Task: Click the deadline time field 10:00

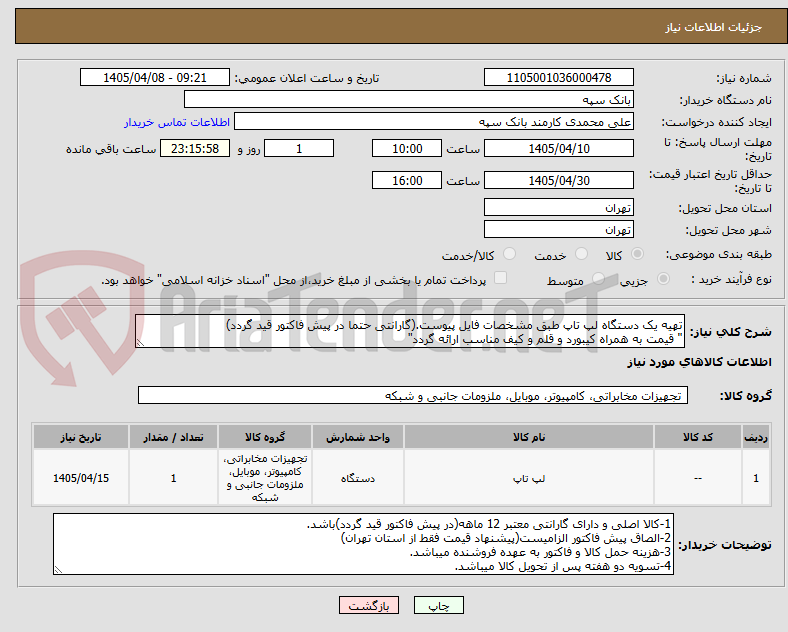Action: pyautogui.click(x=407, y=149)
